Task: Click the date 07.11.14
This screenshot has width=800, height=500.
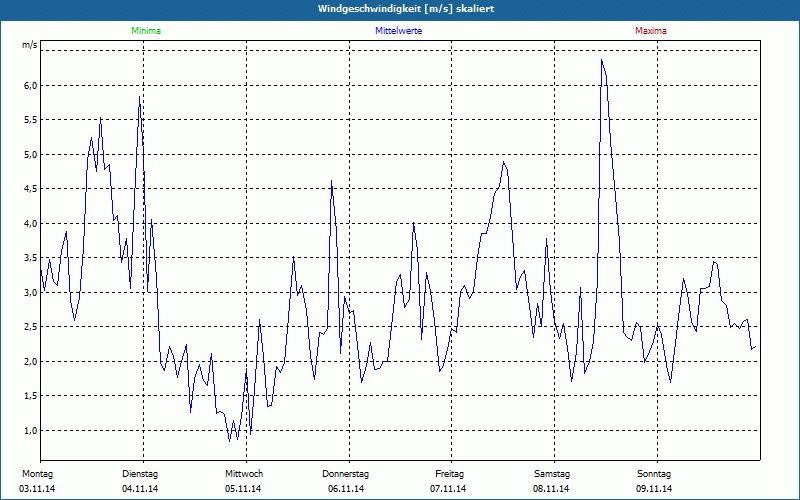Action: (x=448, y=489)
